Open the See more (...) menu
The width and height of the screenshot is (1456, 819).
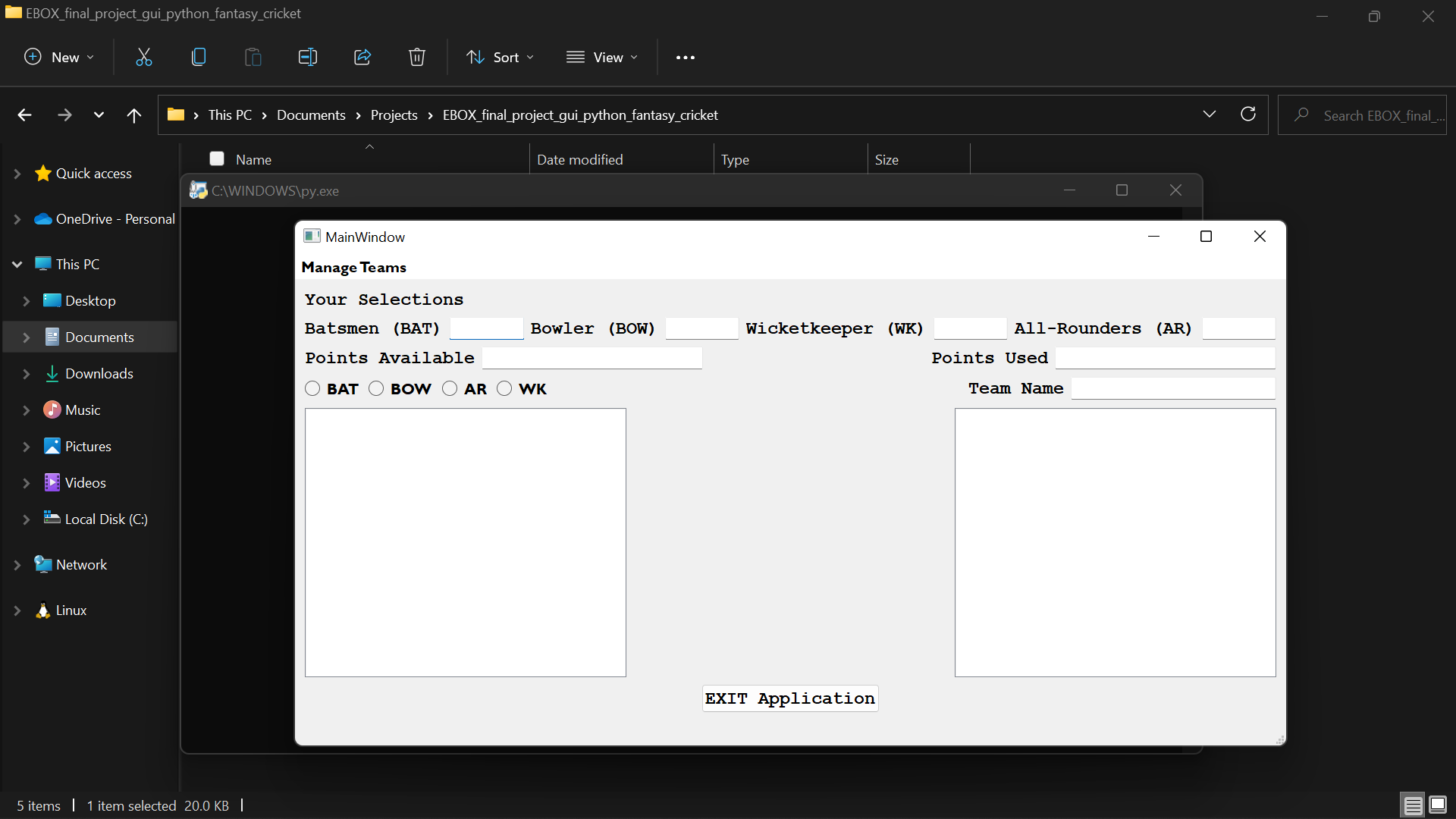pos(685,57)
